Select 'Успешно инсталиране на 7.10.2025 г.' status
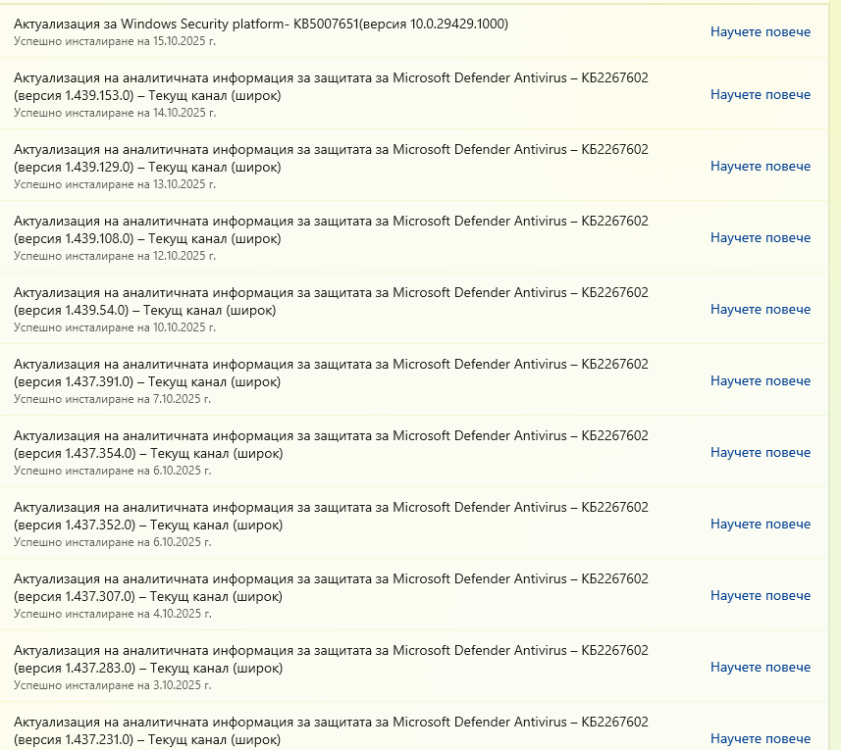841x750 pixels. point(112,399)
